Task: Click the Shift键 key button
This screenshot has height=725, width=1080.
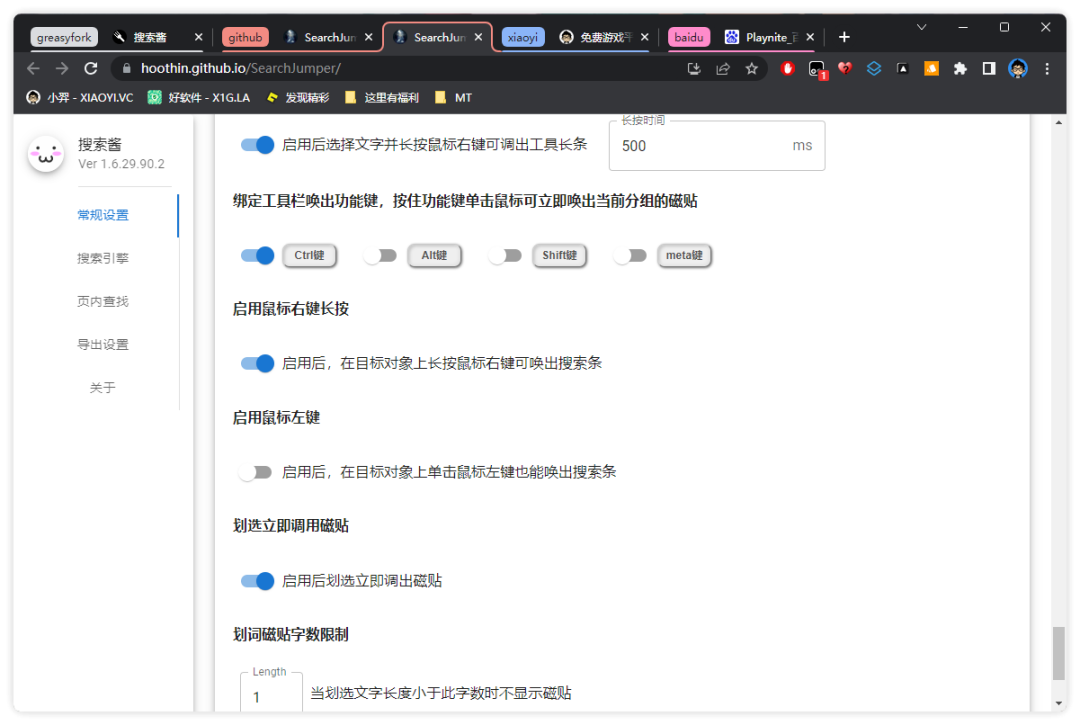Action: (x=559, y=255)
